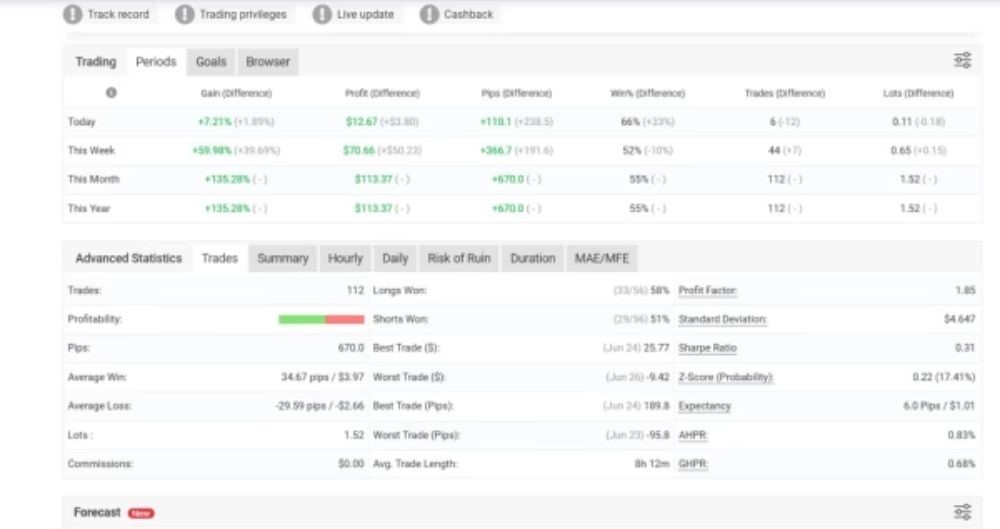Click the Trading privileges info icon
Image resolution: width=1000 pixels, height=529 pixels.
[185, 15]
